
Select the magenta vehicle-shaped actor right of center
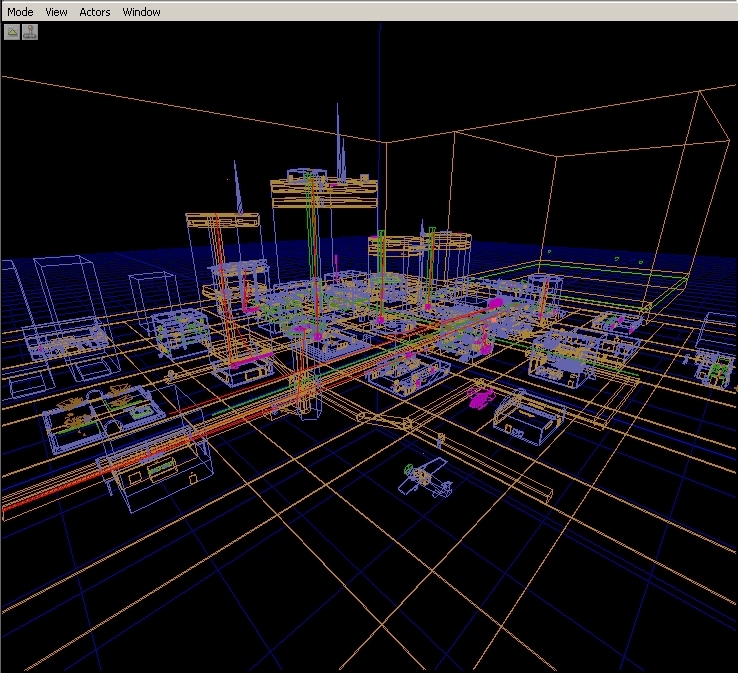[479, 400]
